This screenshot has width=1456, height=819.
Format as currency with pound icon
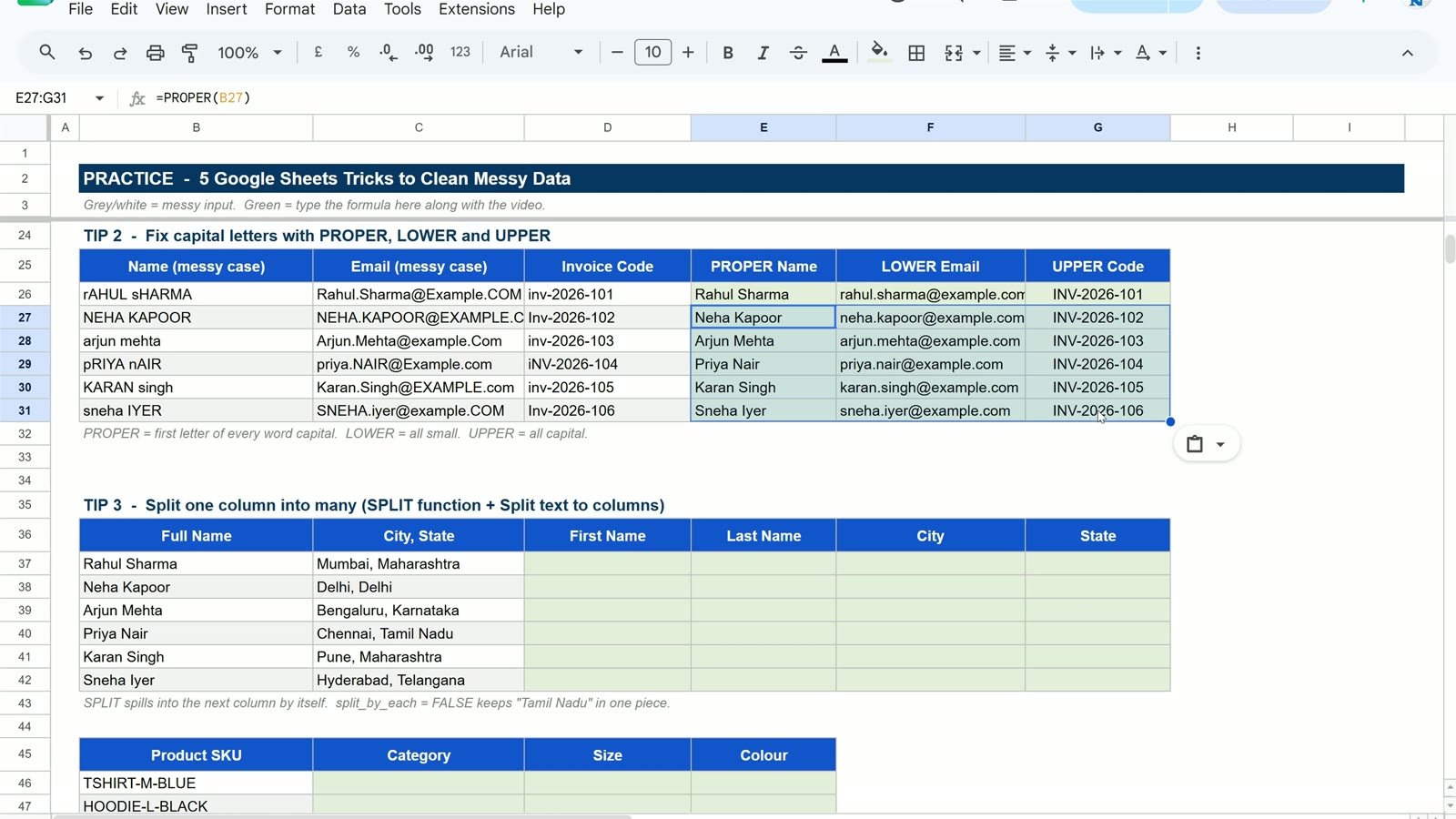pyautogui.click(x=318, y=52)
